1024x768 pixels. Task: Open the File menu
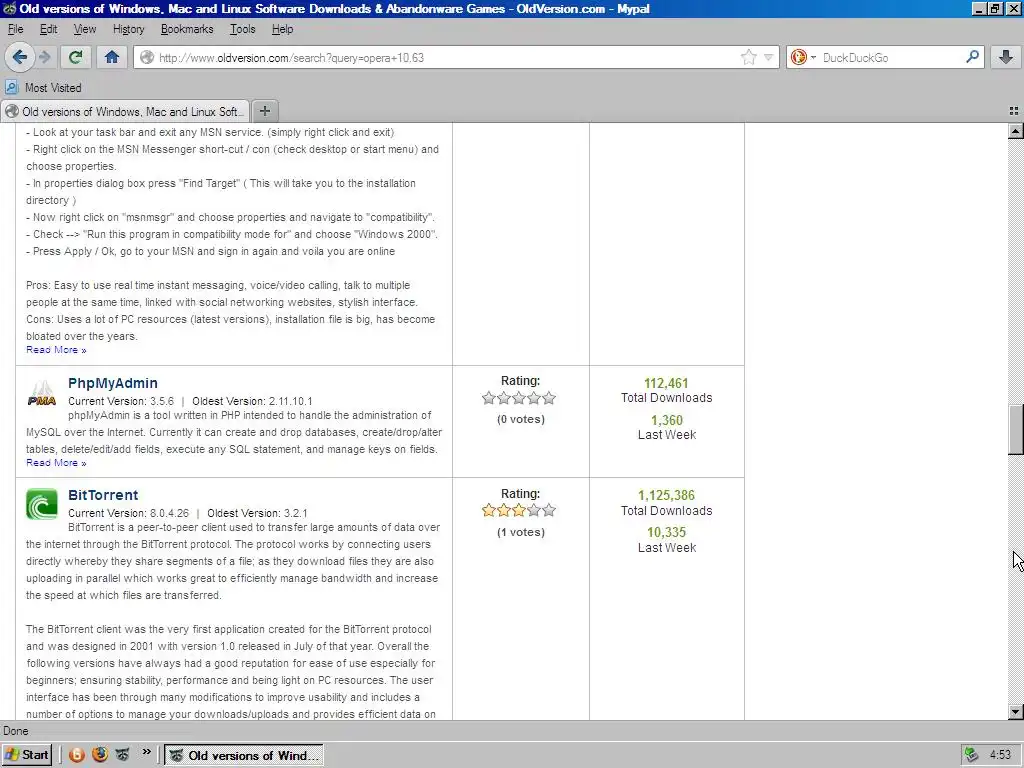[15, 29]
